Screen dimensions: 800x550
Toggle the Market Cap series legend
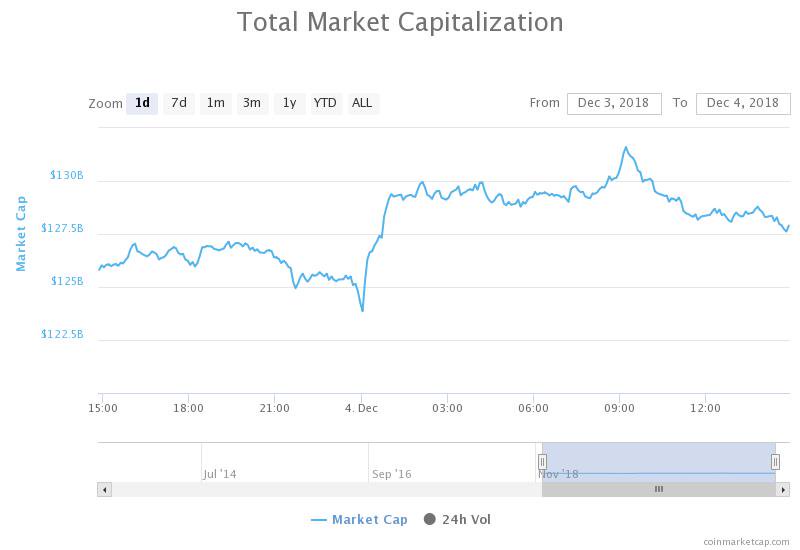(x=360, y=520)
